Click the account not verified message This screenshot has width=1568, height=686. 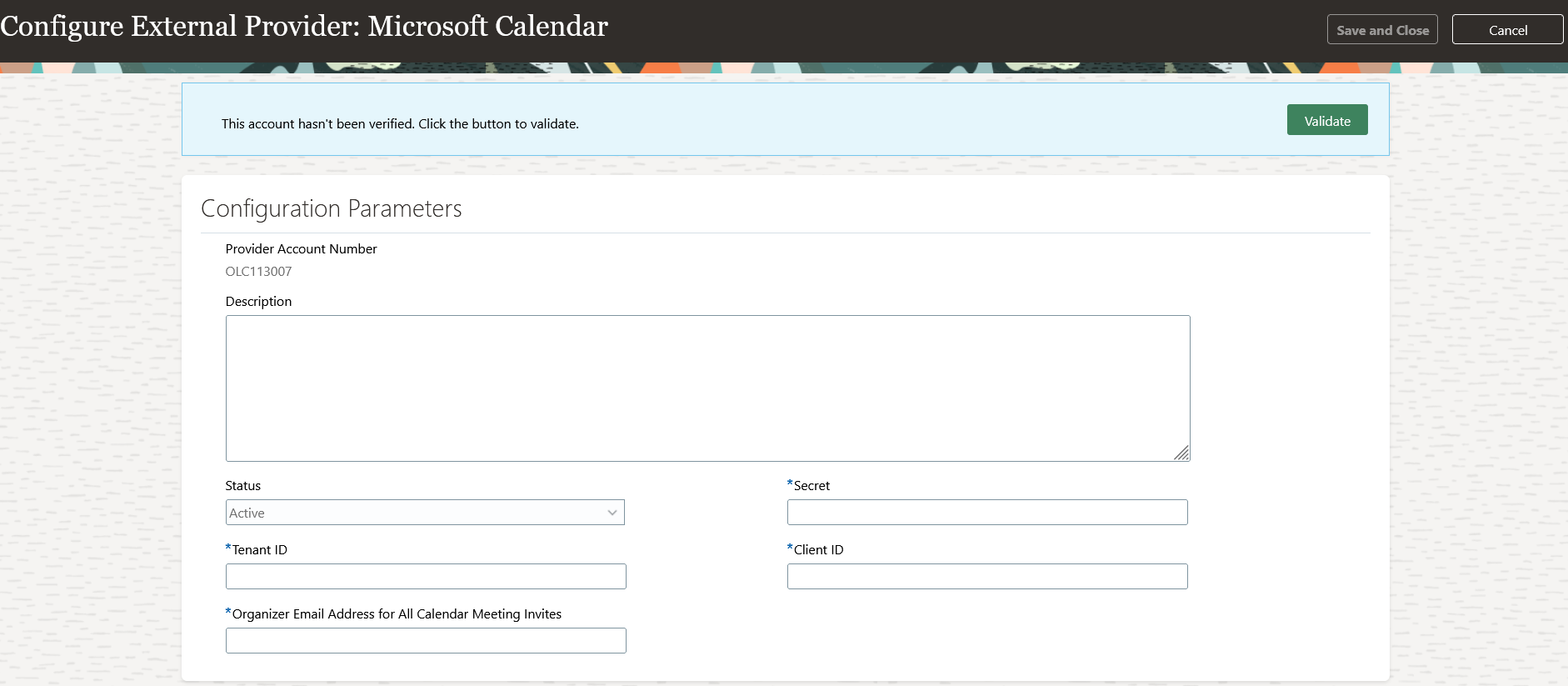(400, 124)
